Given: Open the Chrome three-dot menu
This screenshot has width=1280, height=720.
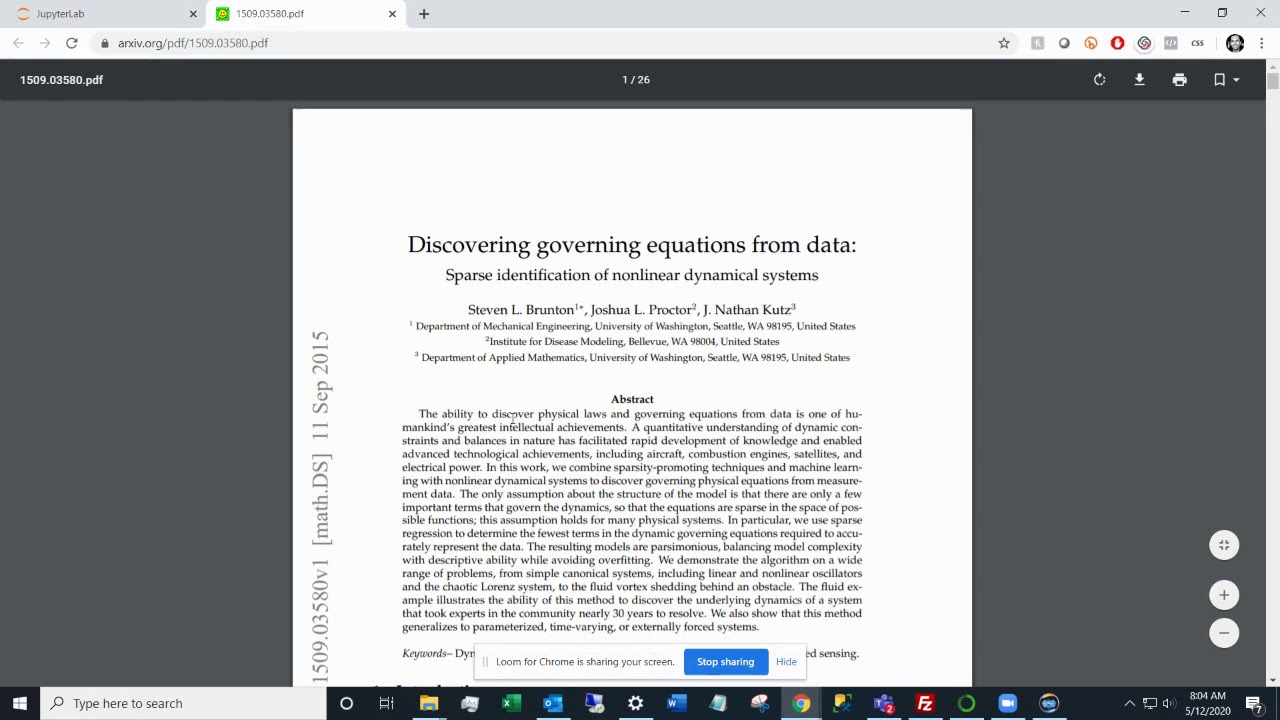Looking at the screenshot, I should click(1262, 43).
